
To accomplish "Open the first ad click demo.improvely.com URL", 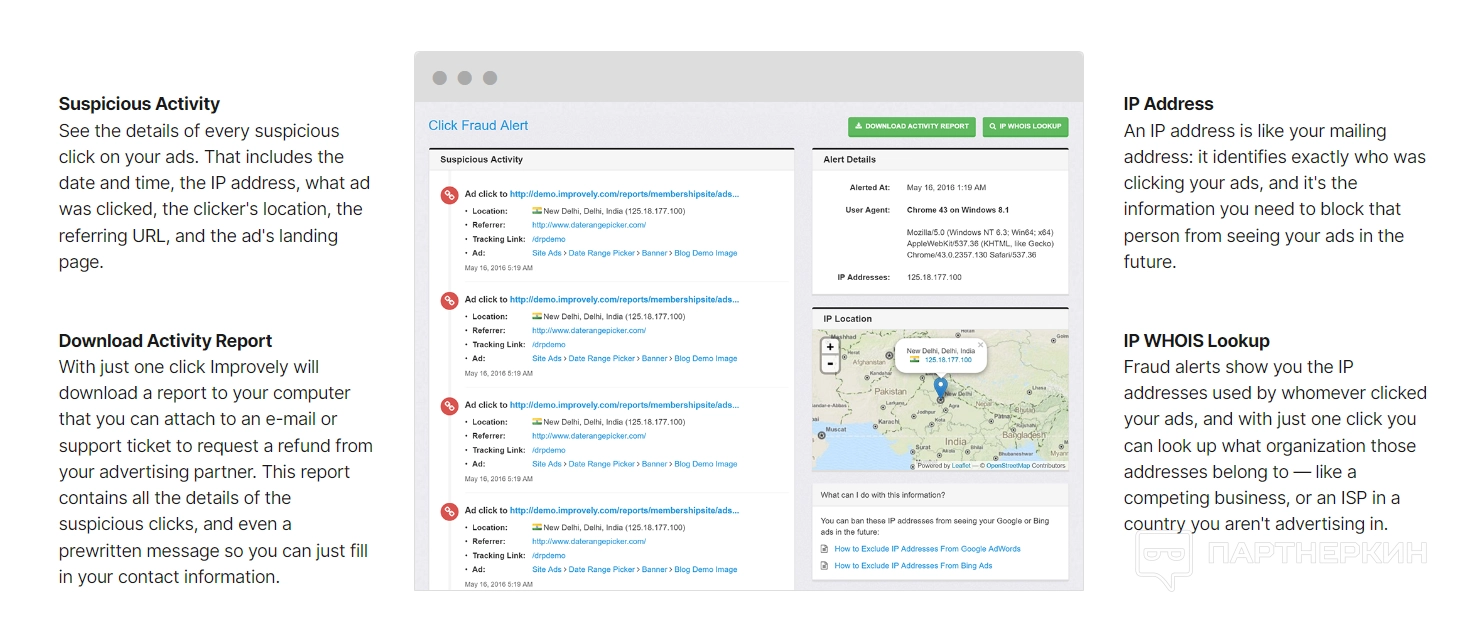I will tap(624, 194).
